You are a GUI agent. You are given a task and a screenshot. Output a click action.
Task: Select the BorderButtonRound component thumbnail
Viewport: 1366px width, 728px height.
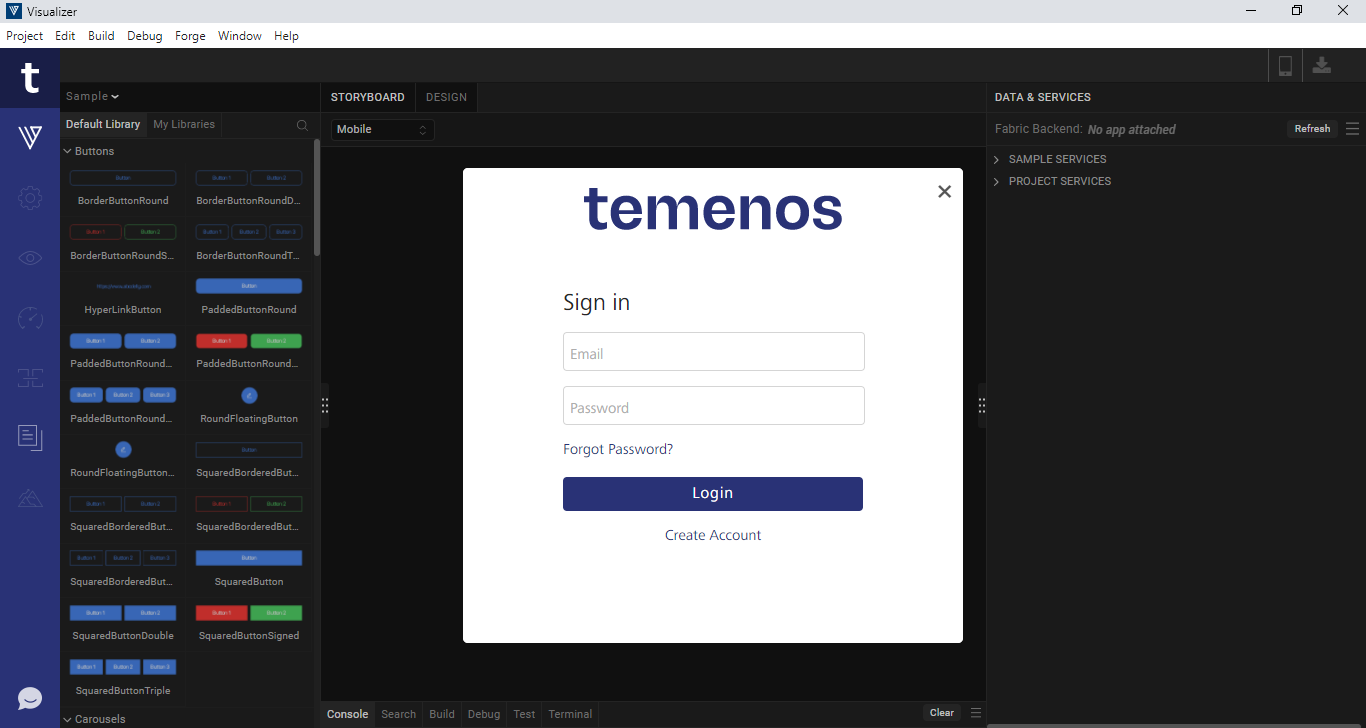click(123, 178)
